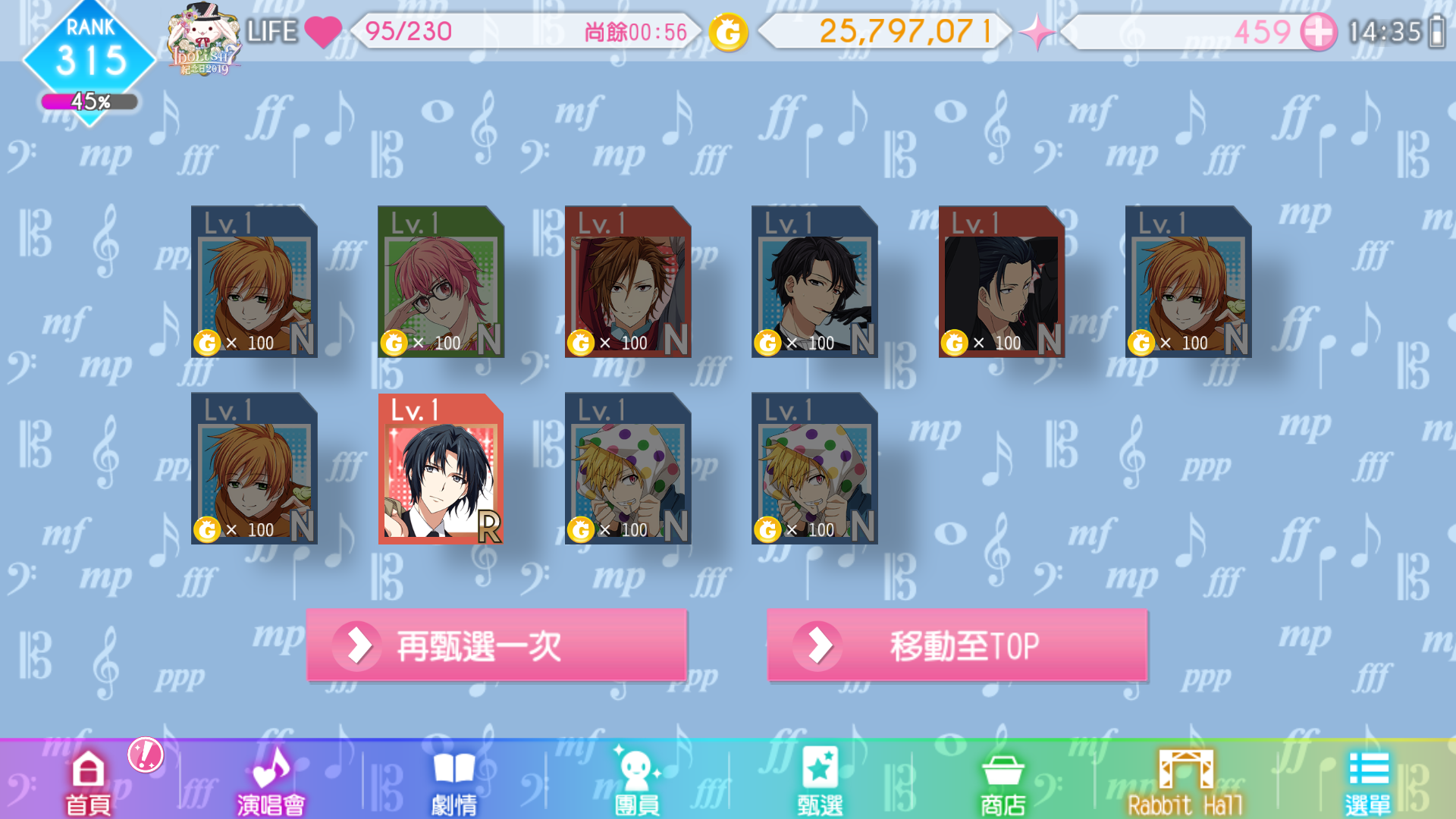Open the Rabbit Hall icon

tap(1185, 783)
